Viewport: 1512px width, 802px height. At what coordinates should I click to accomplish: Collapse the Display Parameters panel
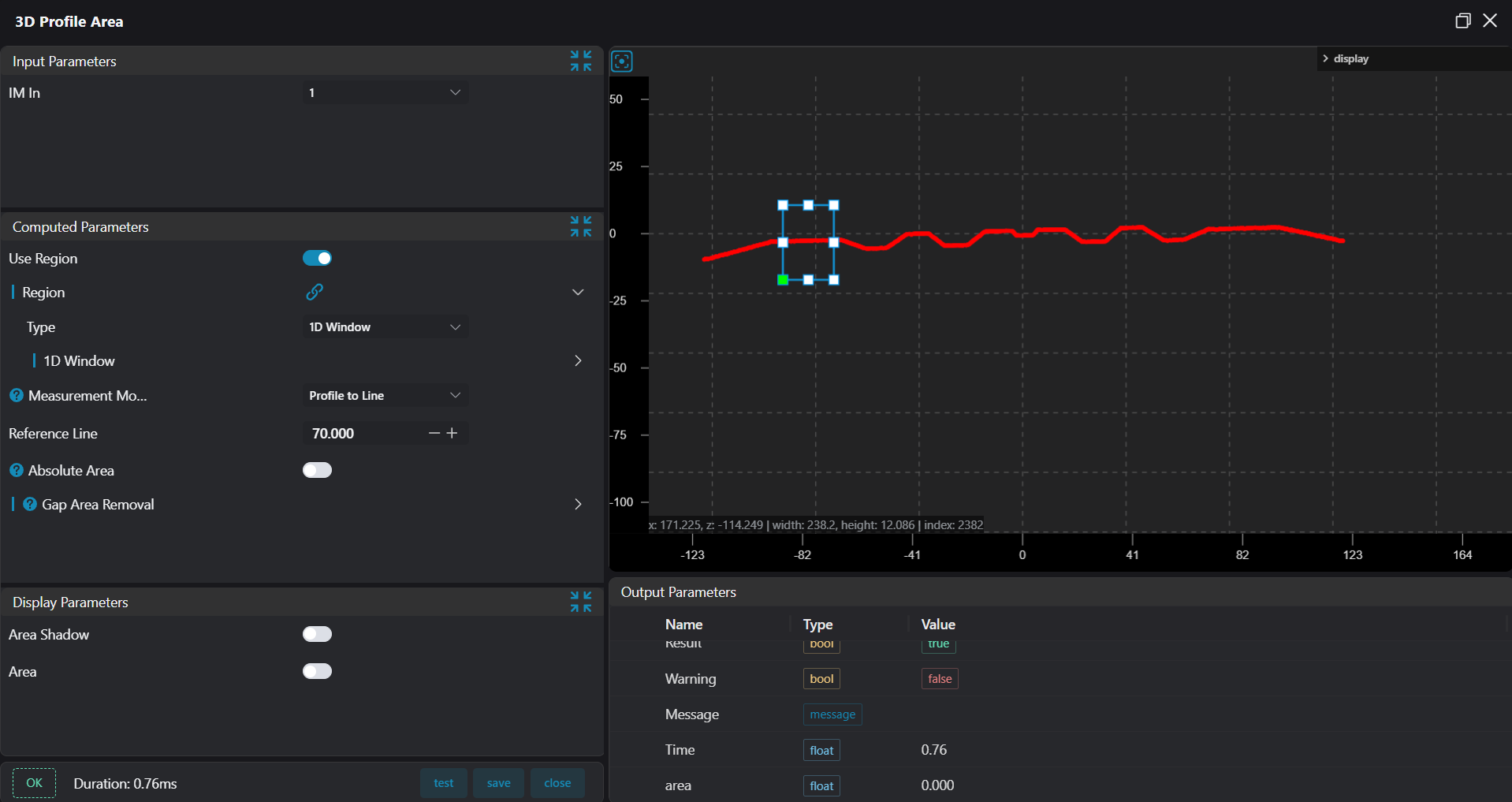pyautogui.click(x=581, y=602)
